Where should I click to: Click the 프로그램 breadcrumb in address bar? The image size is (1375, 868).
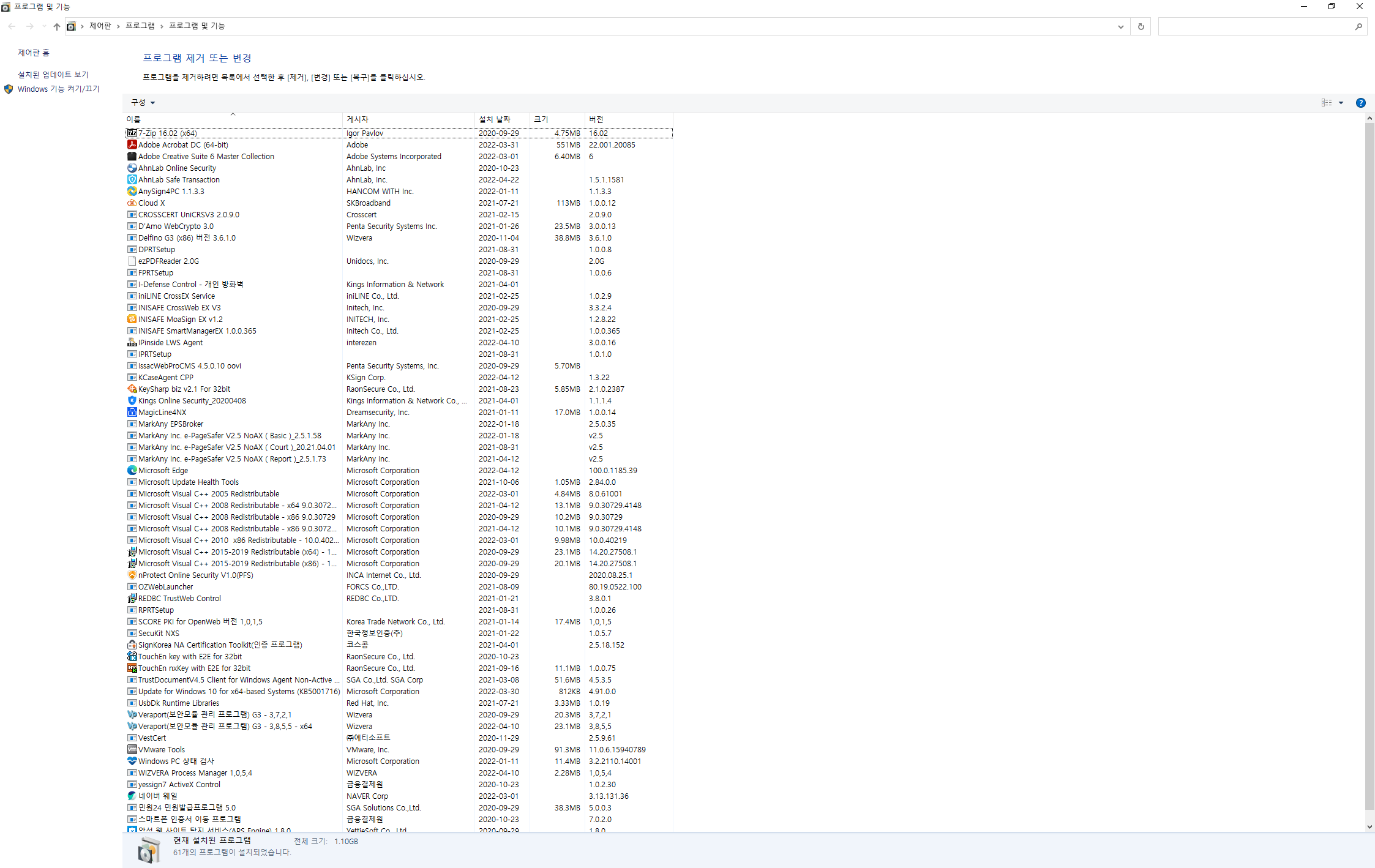(140, 26)
